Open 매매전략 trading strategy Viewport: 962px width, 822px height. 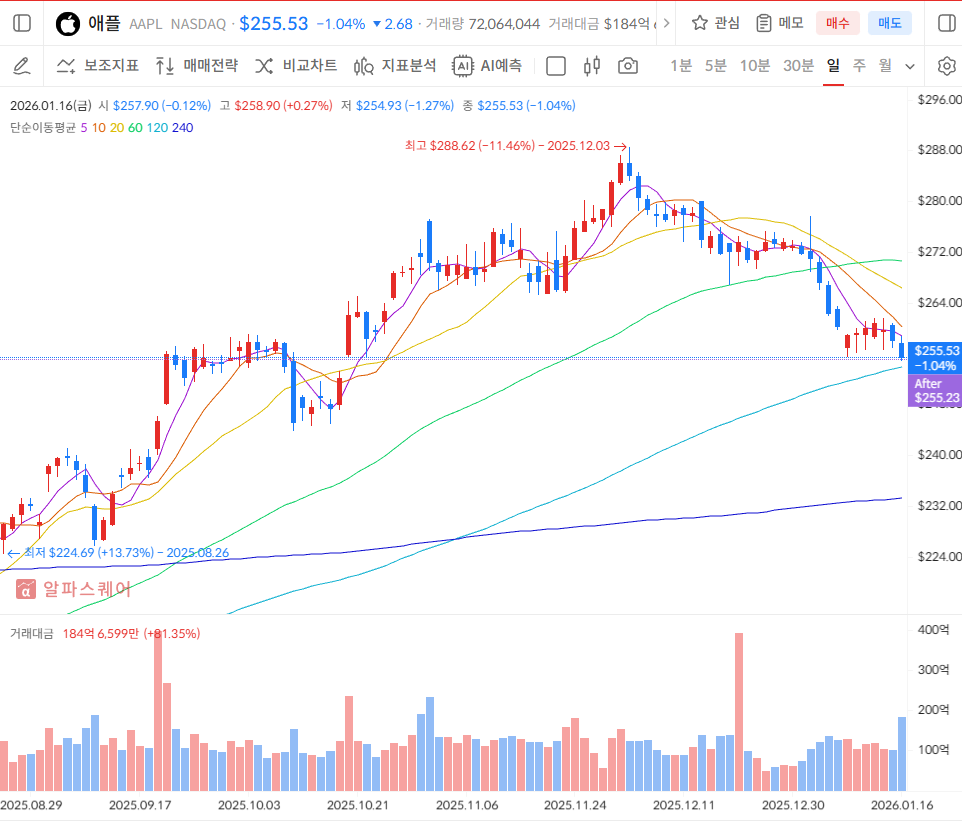point(196,66)
